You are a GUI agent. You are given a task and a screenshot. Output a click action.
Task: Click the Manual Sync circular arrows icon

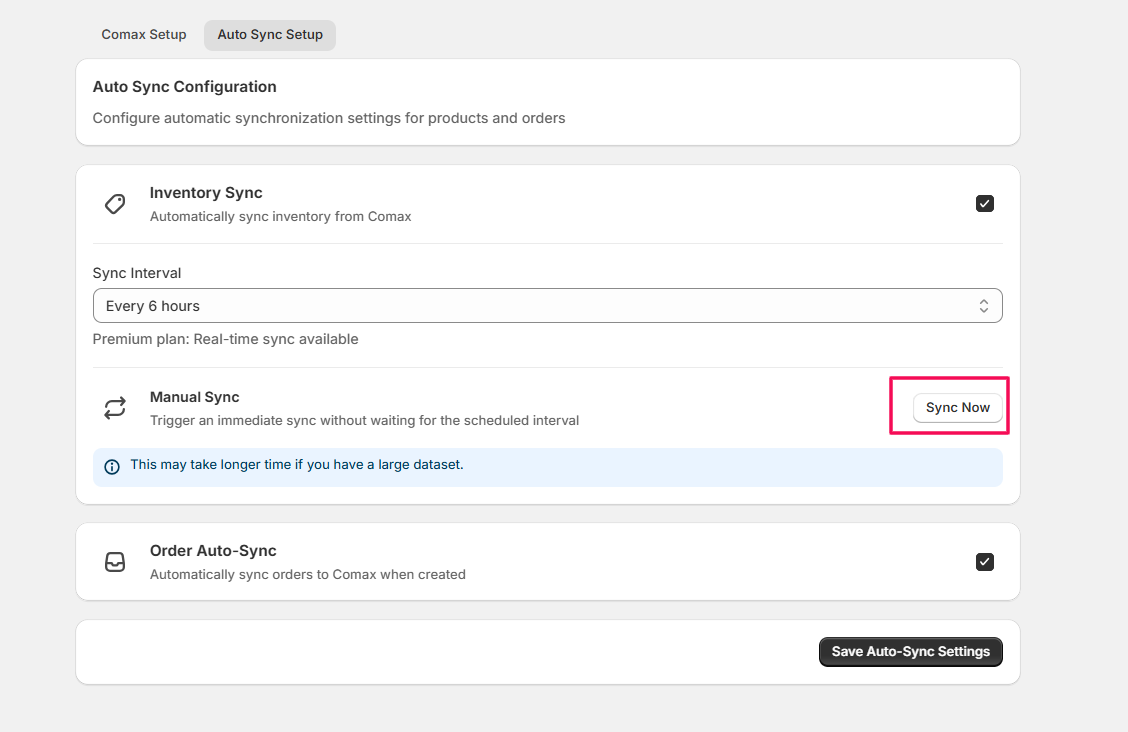pos(115,408)
